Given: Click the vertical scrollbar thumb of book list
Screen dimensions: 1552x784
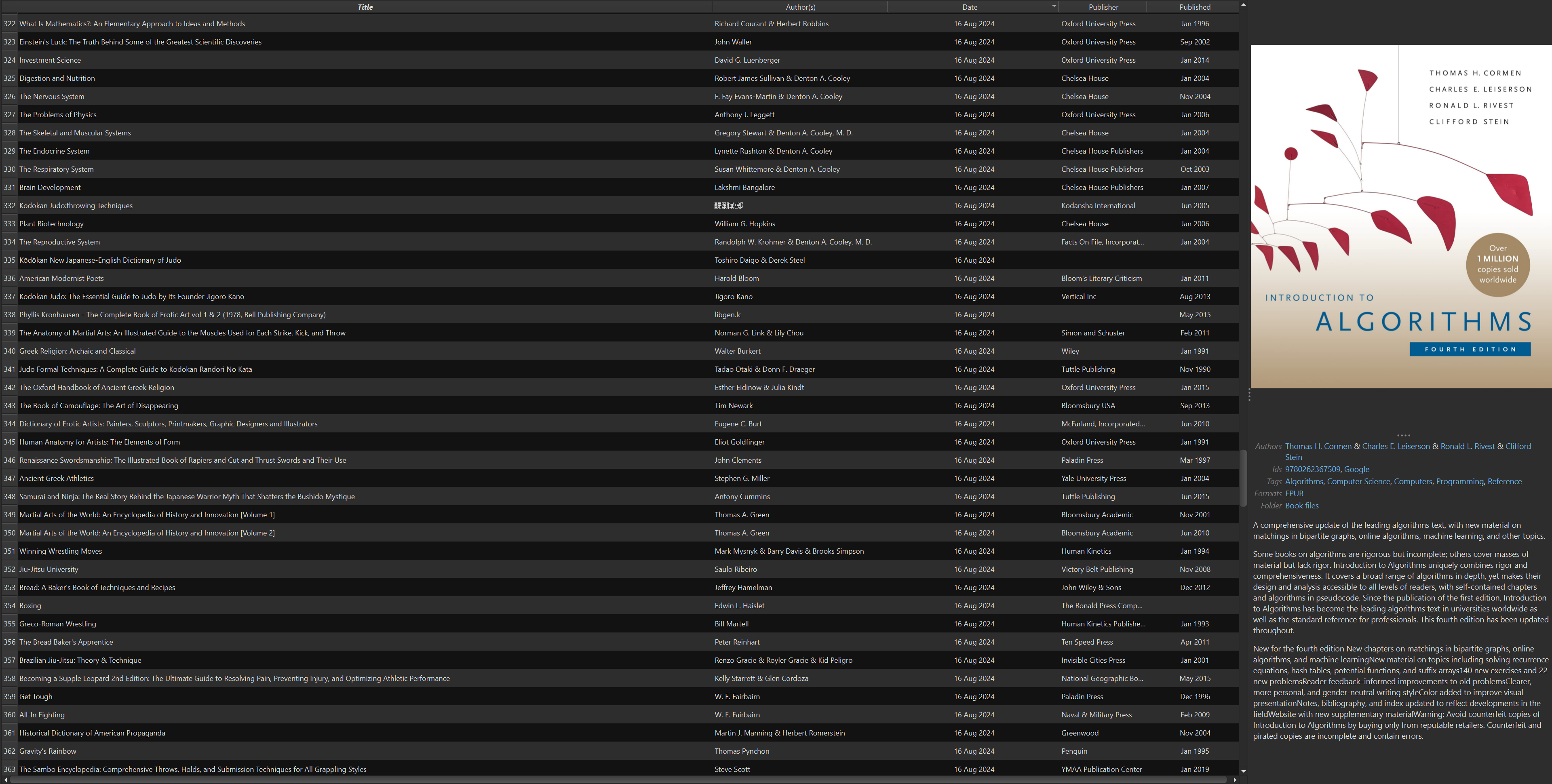Looking at the screenshot, I should click(1243, 478).
